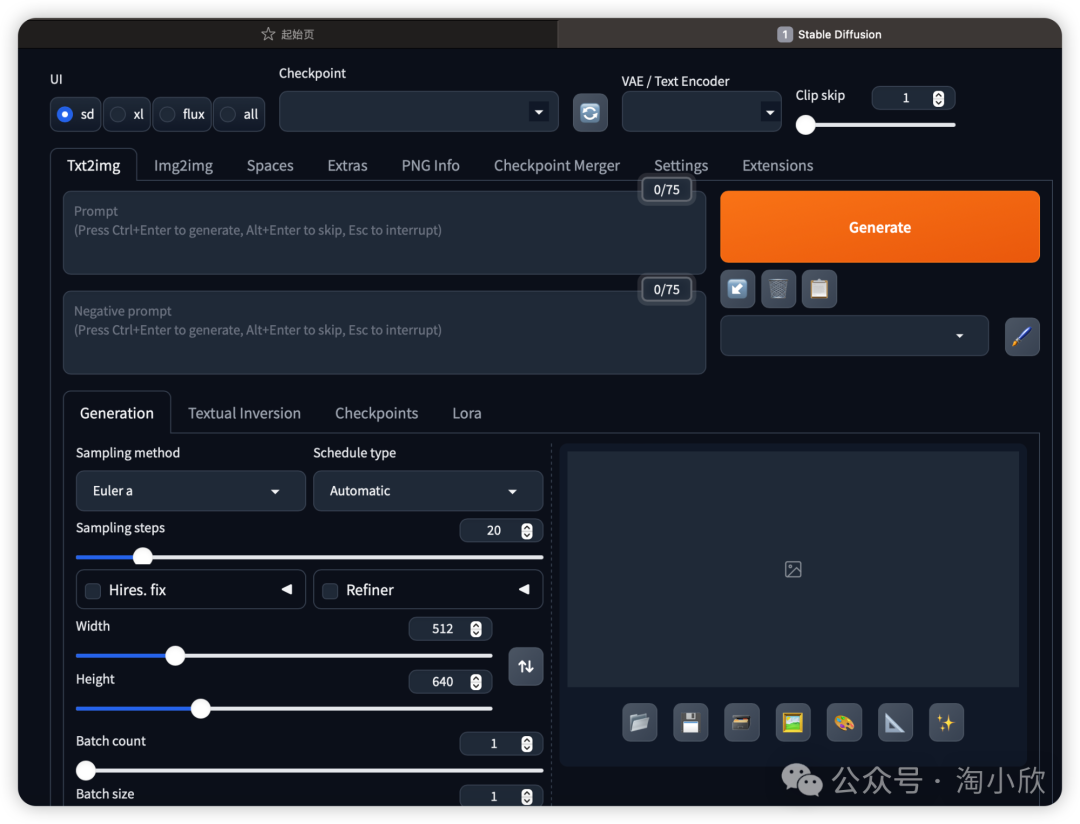Send image to img2img picture icon

(793, 723)
